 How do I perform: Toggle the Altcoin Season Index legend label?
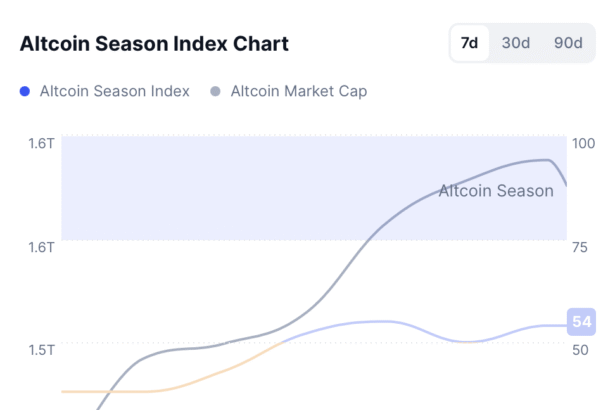[114, 92]
